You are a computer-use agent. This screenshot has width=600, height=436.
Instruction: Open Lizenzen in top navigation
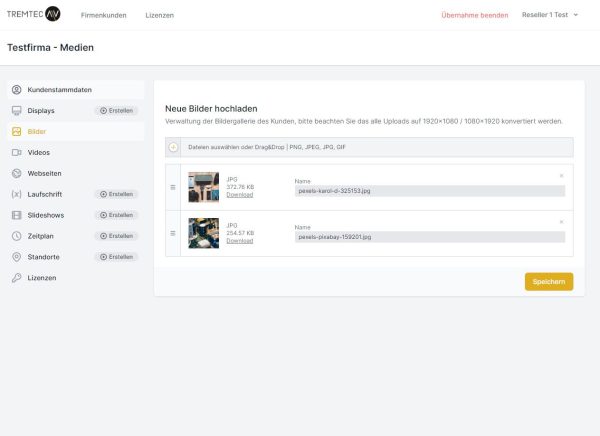[x=159, y=15]
